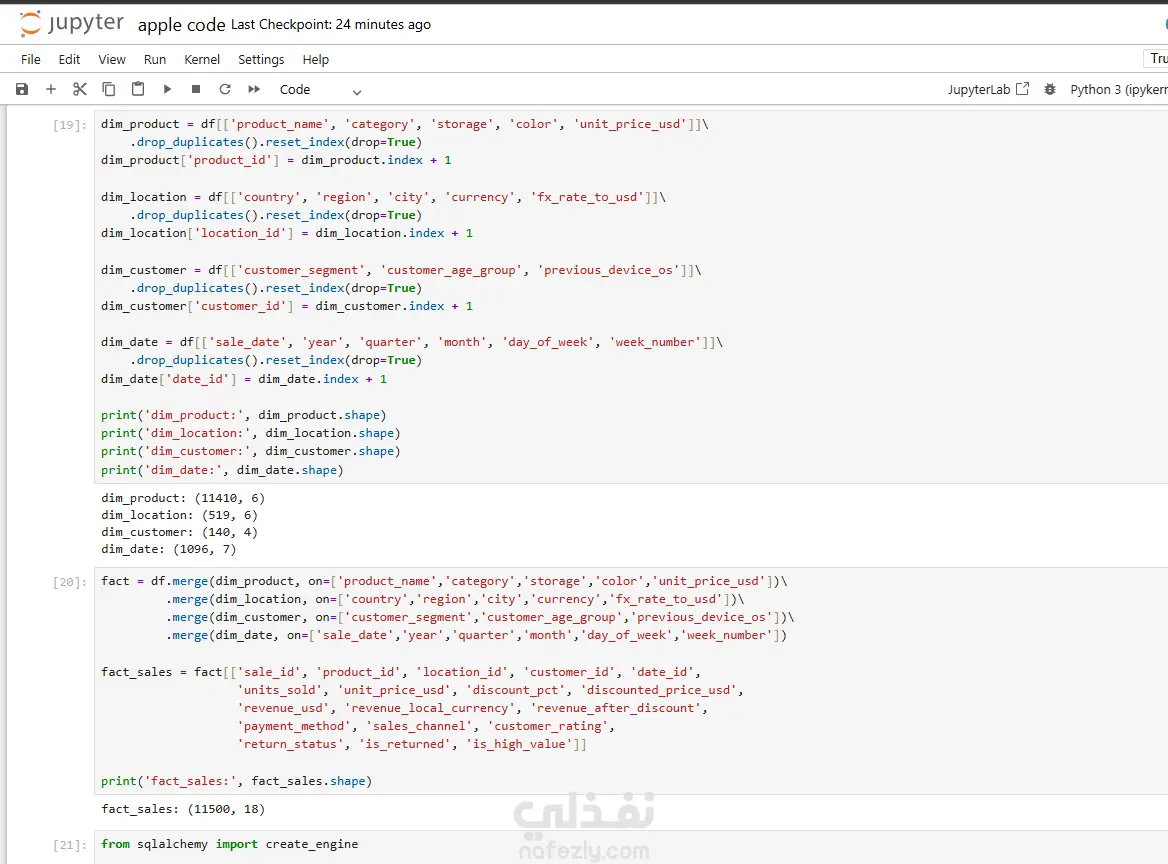Run the selected cell with the play icon
Screen dimensions: 1168x864
167,89
